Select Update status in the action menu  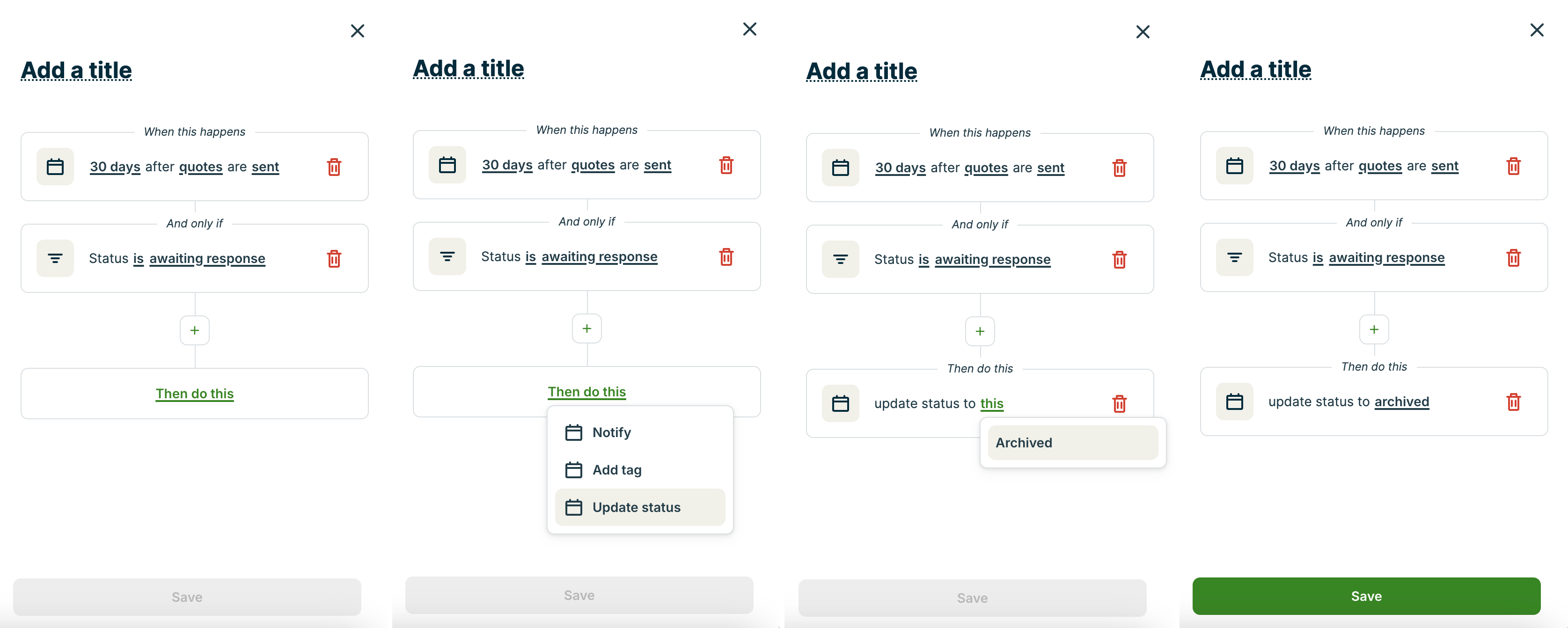636,508
